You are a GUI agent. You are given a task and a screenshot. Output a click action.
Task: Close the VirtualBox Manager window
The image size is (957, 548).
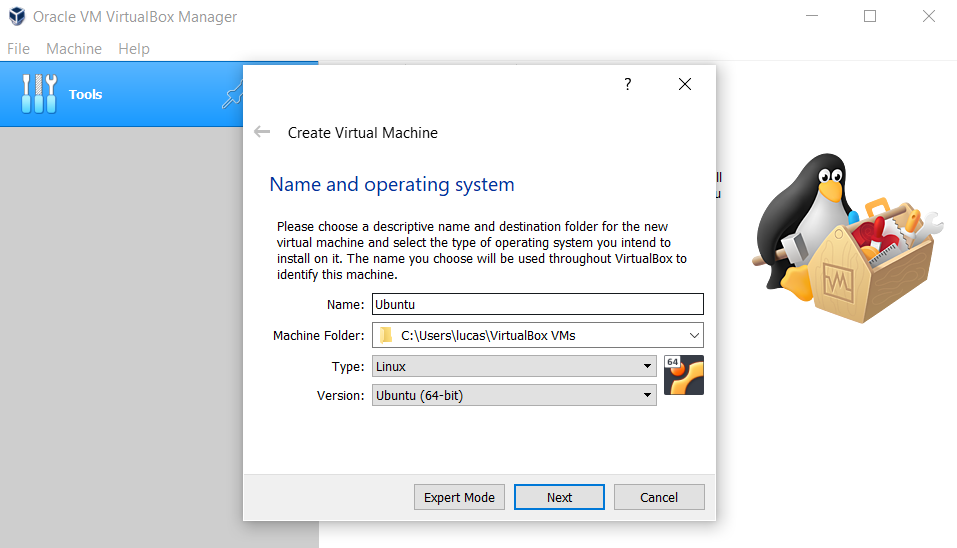(928, 16)
